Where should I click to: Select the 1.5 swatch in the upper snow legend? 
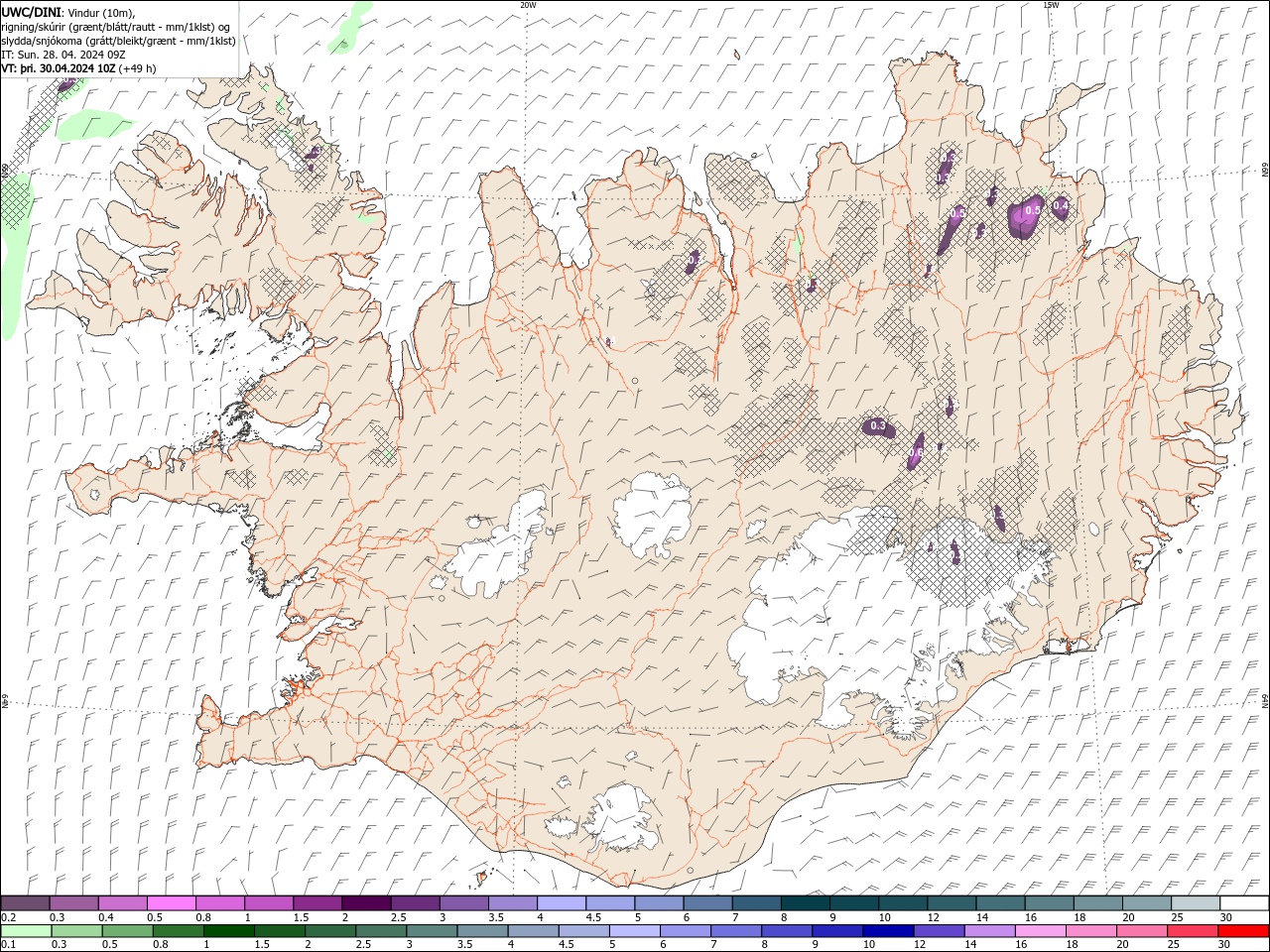(317, 902)
